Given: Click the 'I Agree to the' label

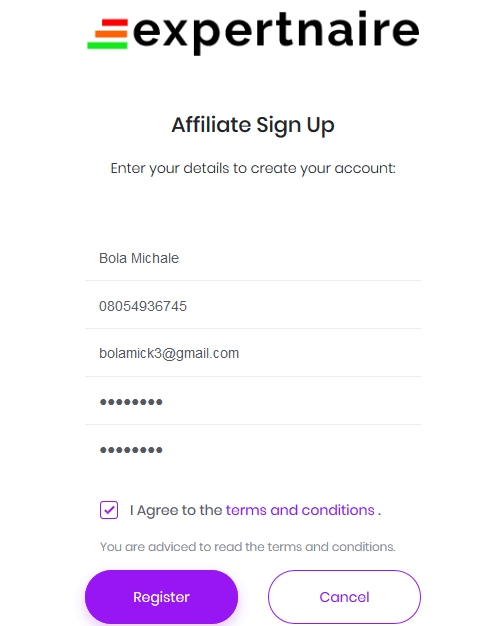Looking at the screenshot, I should pyautogui.click(x=176, y=510).
